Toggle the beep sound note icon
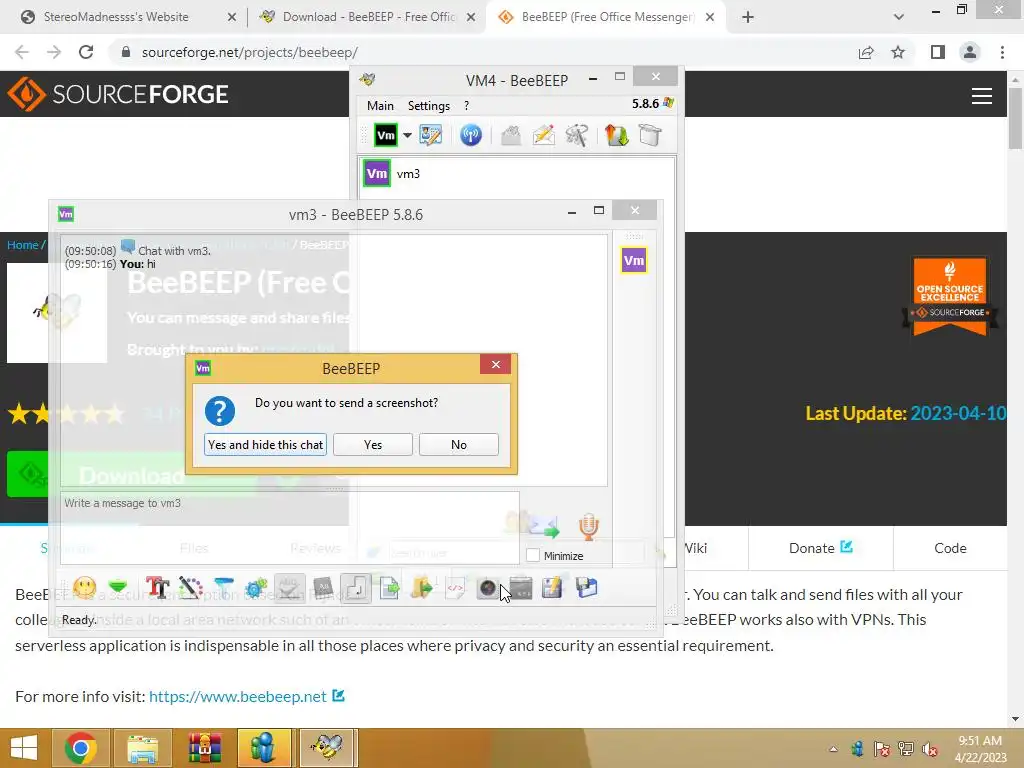This screenshot has height=768, width=1024. tap(356, 588)
